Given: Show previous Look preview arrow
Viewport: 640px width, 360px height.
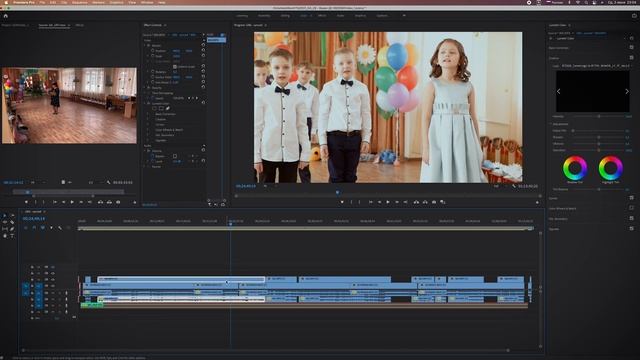Looking at the screenshot, I should click(x=558, y=91).
